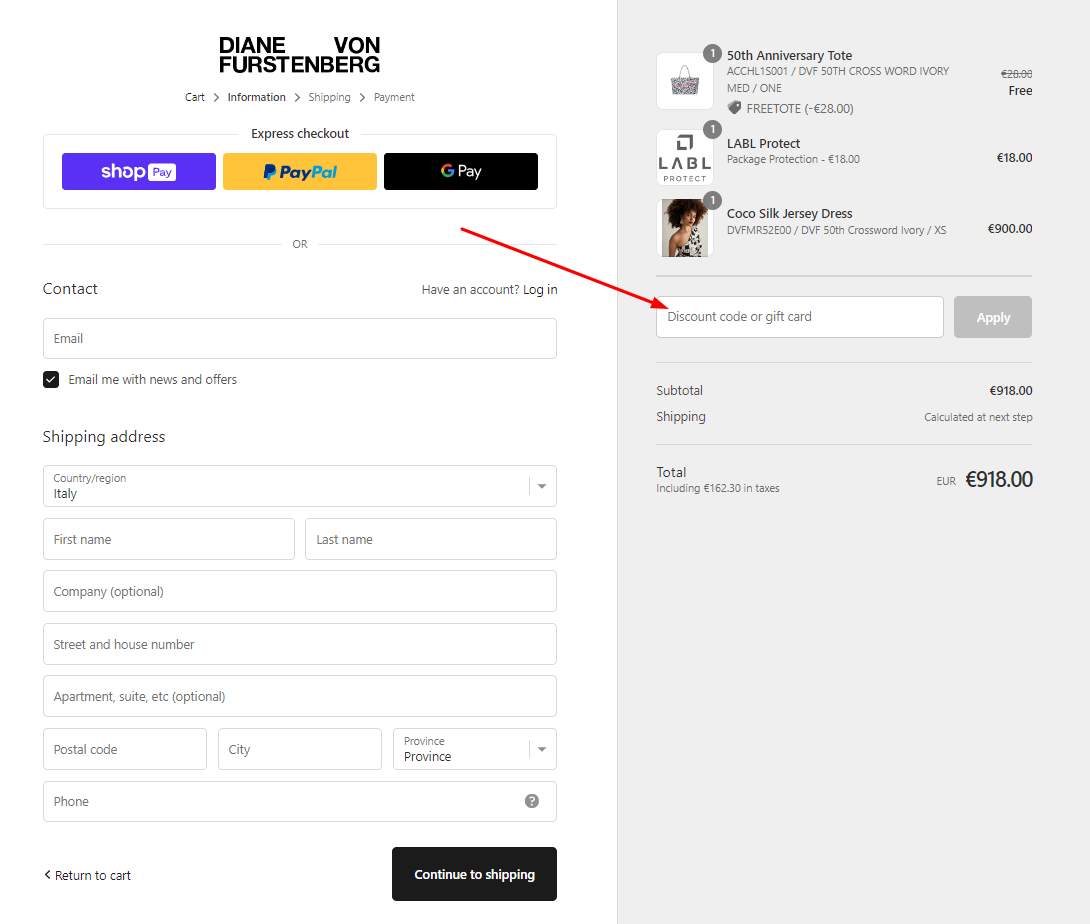This screenshot has height=924, width=1090.
Task: Click the Apartment, suite, etc field
Action: [300, 697]
